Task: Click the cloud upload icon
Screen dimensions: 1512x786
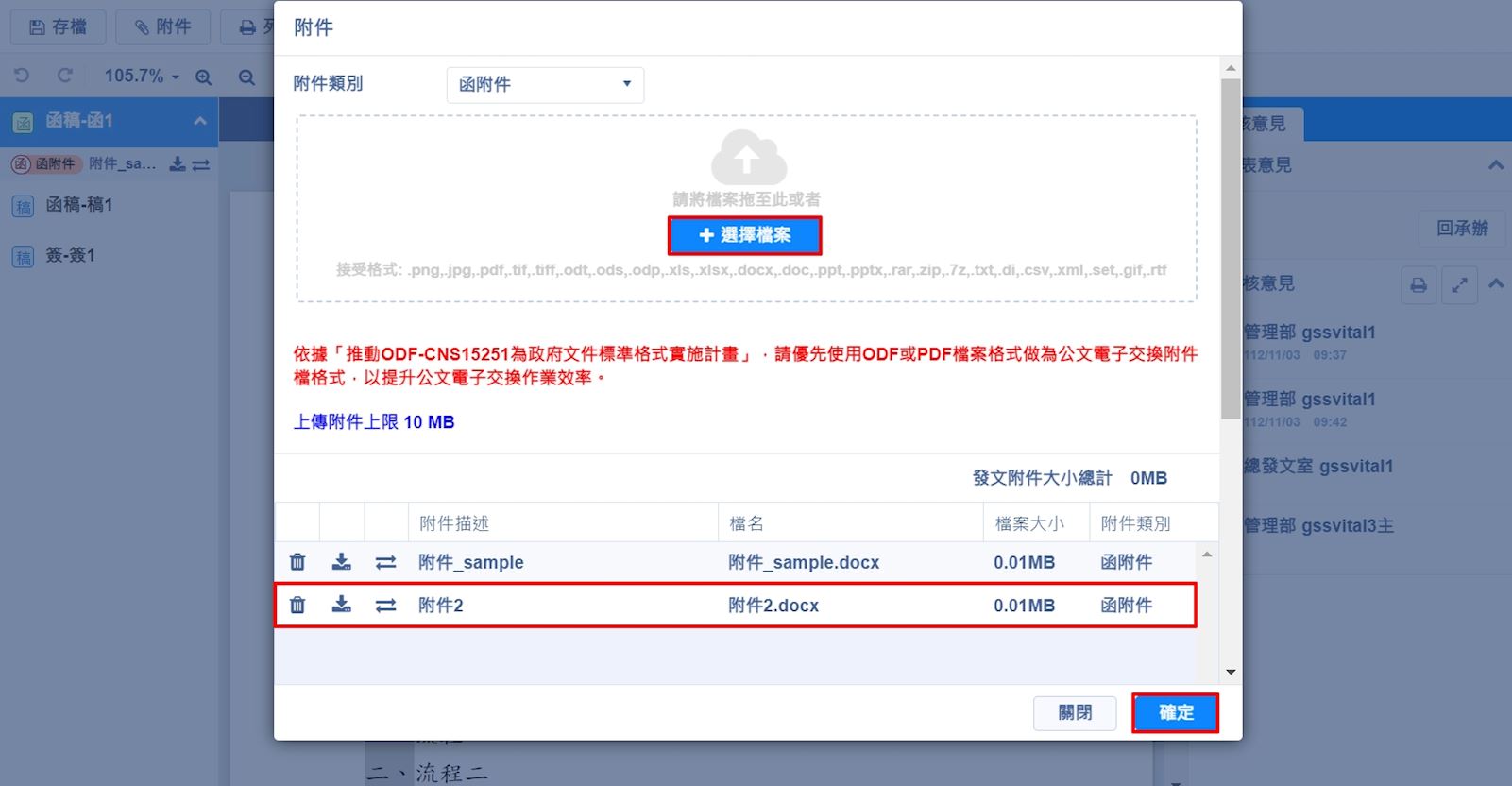Action: [x=747, y=158]
